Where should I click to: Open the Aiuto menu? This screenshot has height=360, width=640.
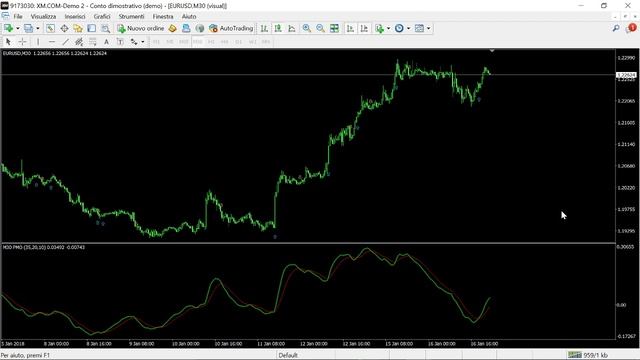(x=189, y=16)
